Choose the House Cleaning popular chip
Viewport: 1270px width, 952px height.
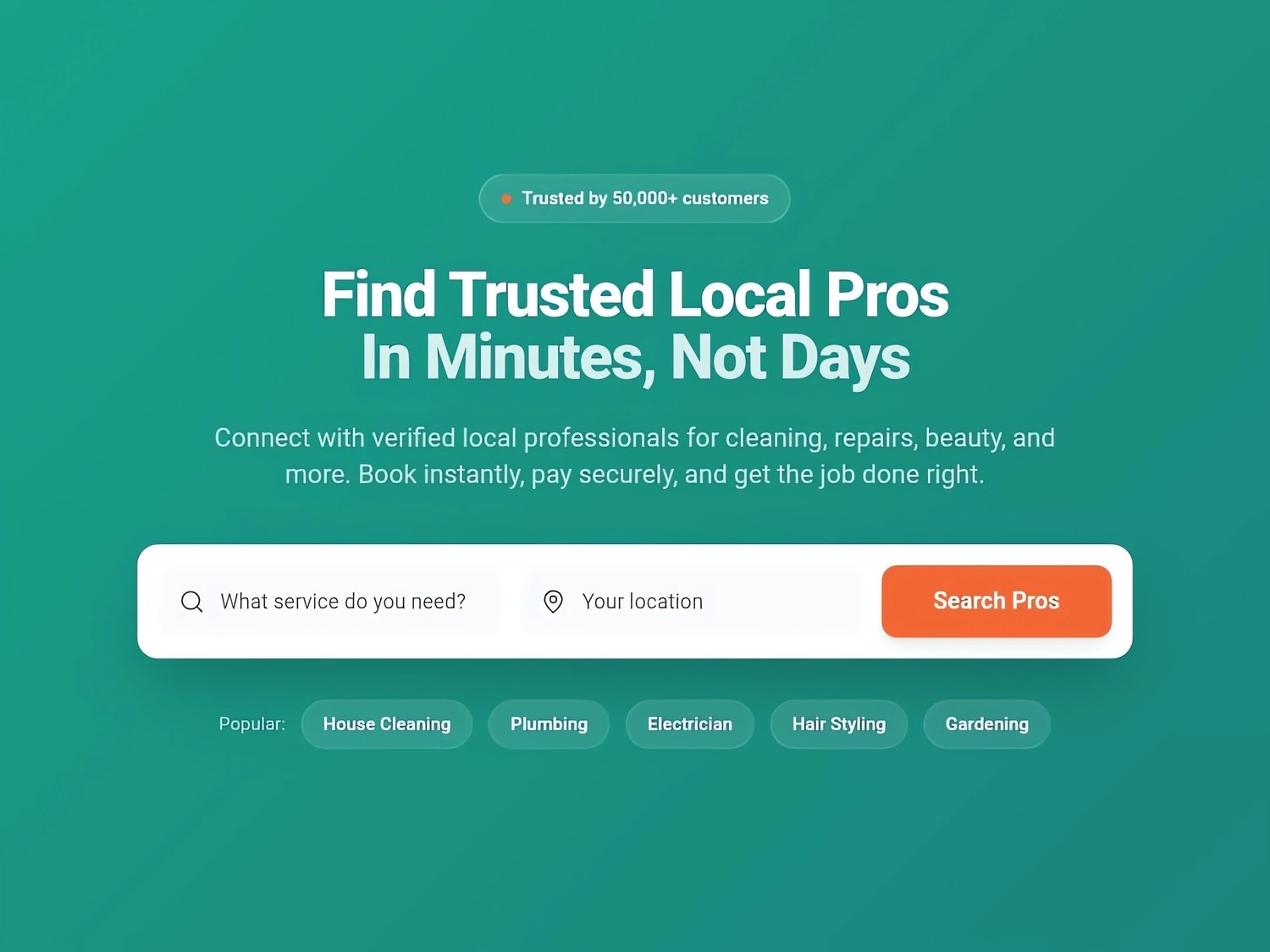(387, 724)
